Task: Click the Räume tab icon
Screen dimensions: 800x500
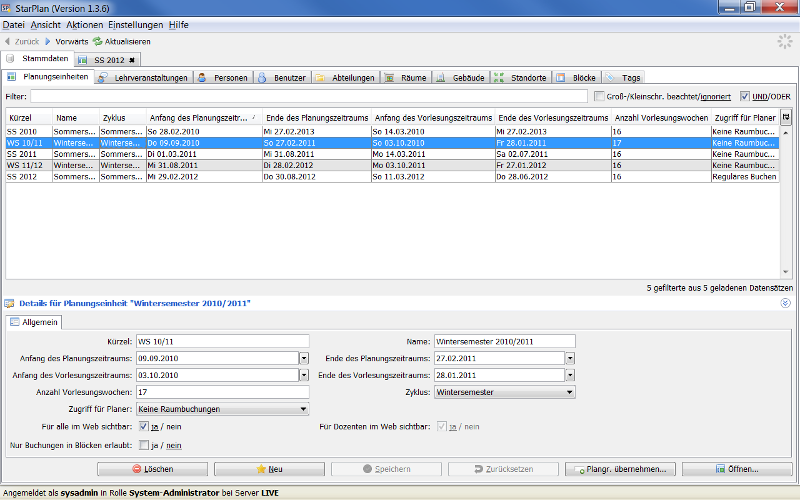Action: coord(389,78)
